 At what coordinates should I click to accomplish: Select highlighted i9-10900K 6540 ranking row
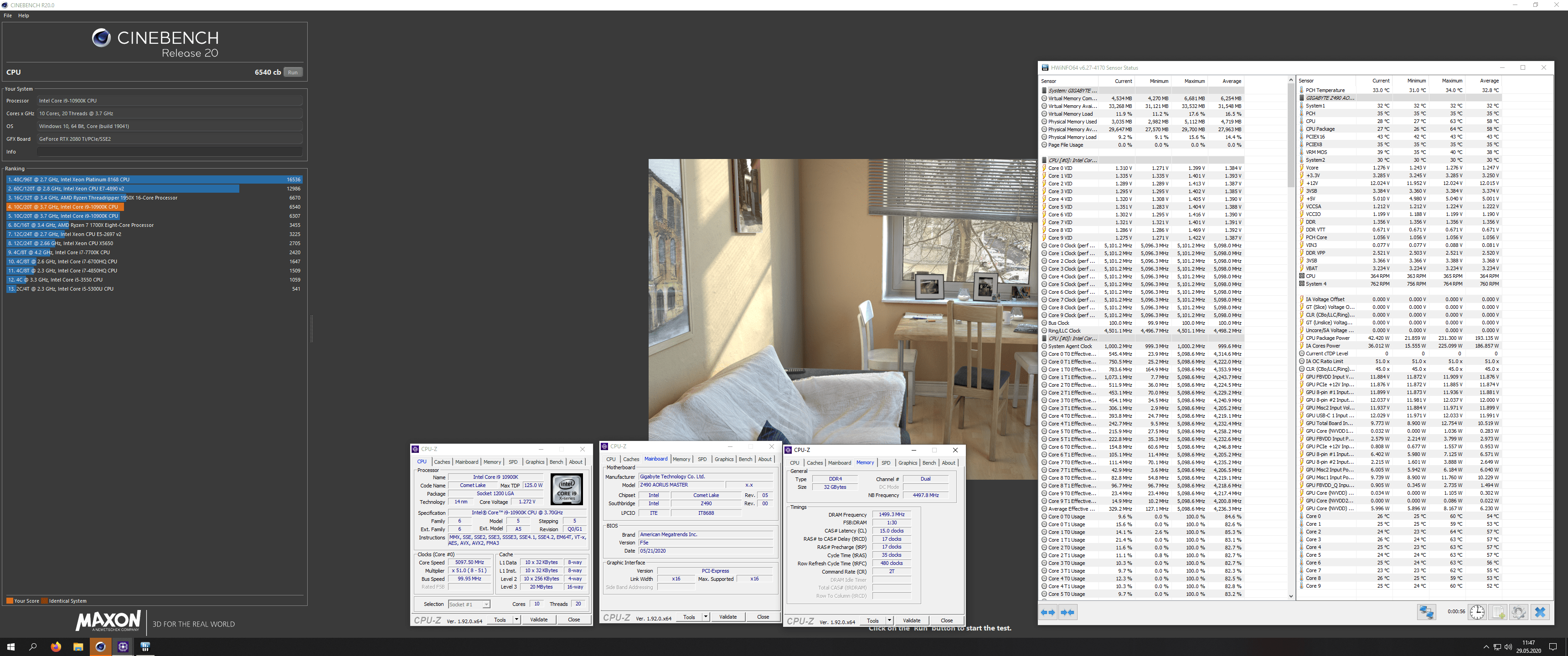(155, 207)
